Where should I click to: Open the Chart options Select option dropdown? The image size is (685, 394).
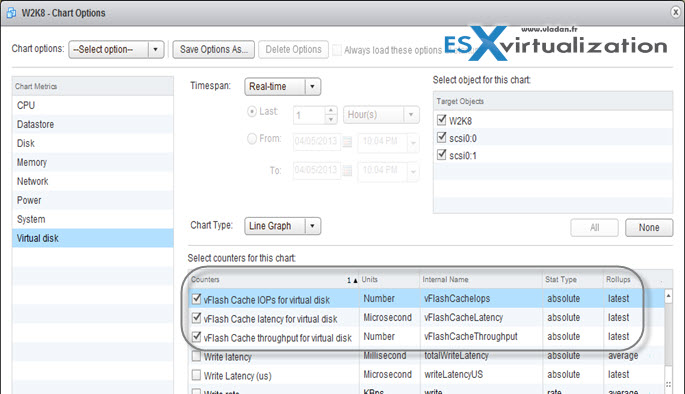(116, 49)
